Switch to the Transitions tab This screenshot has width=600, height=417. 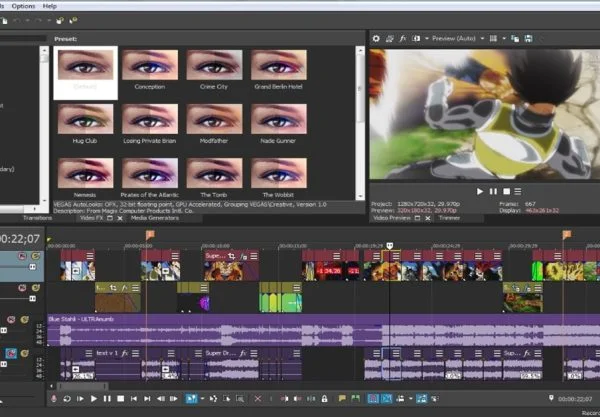click(x=38, y=218)
